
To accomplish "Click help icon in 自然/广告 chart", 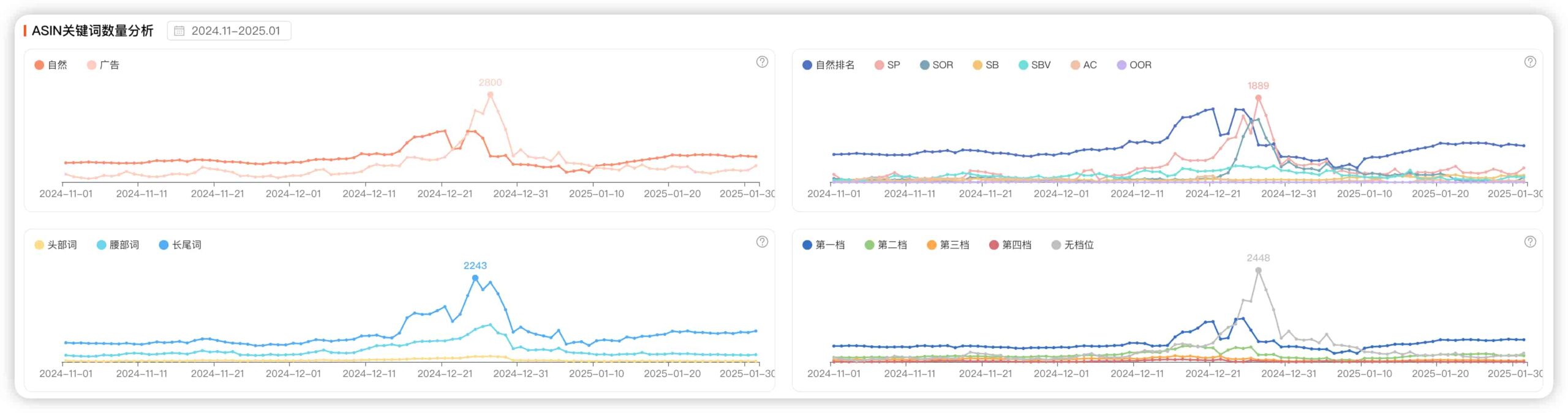I will 761,62.
